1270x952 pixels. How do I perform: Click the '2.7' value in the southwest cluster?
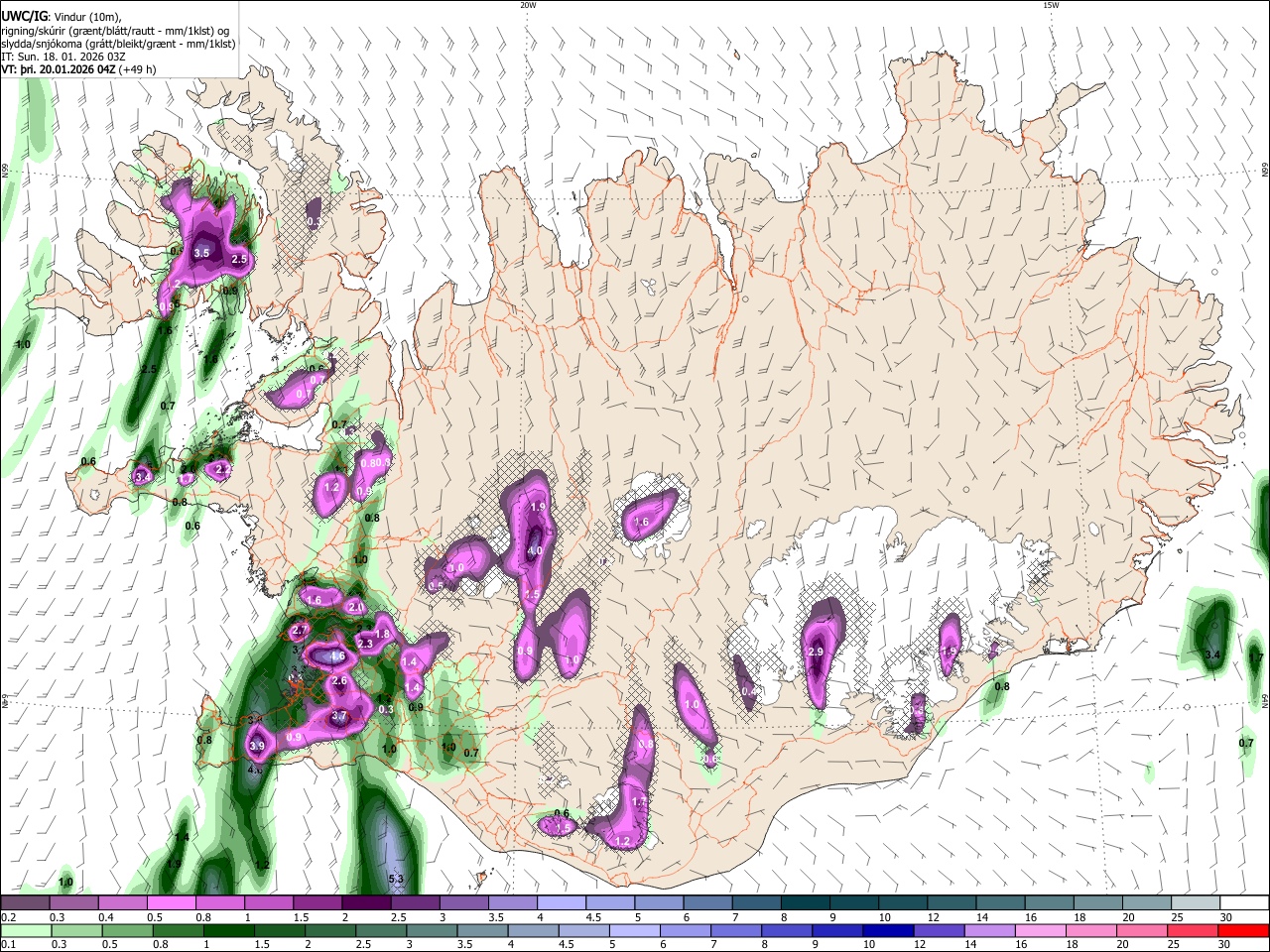click(x=301, y=630)
